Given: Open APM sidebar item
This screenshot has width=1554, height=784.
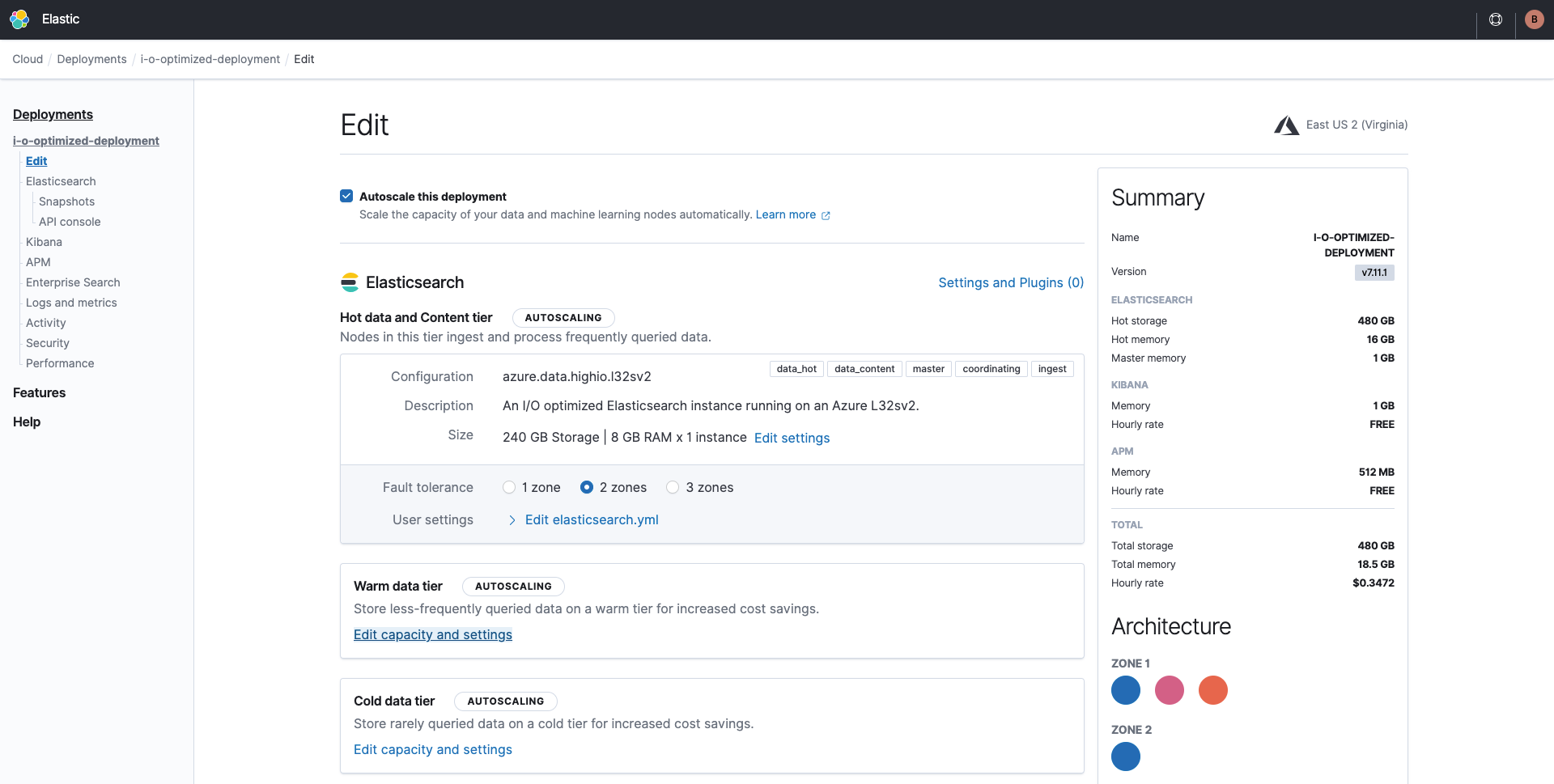Looking at the screenshot, I should tap(38, 262).
